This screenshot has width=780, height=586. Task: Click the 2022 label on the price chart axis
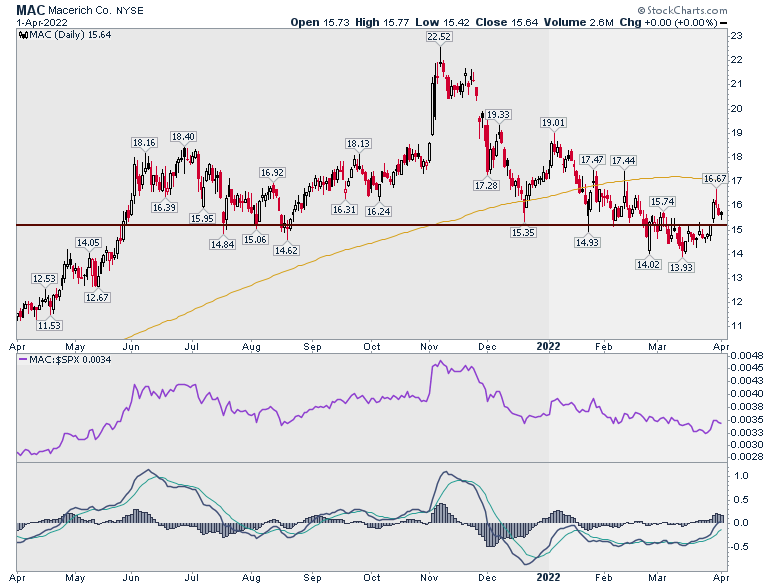coord(548,346)
